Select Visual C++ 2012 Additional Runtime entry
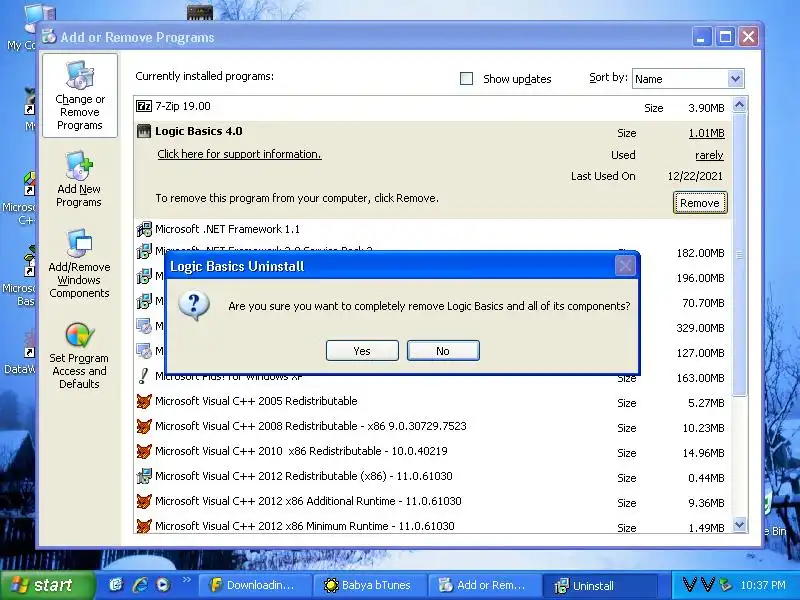The image size is (800, 600). pos(433,502)
